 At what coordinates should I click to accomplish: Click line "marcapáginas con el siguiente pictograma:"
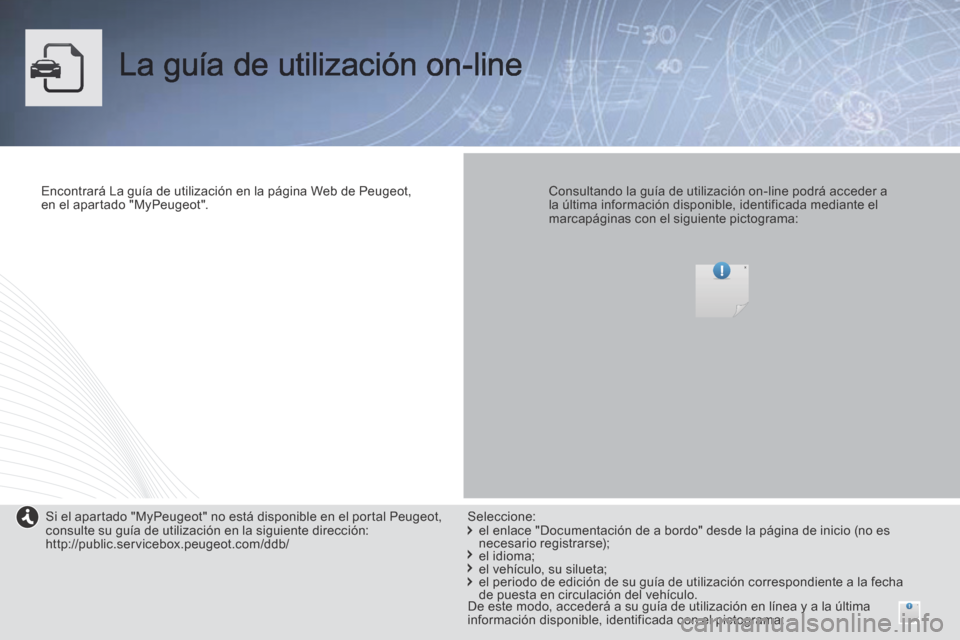point(673,219)
